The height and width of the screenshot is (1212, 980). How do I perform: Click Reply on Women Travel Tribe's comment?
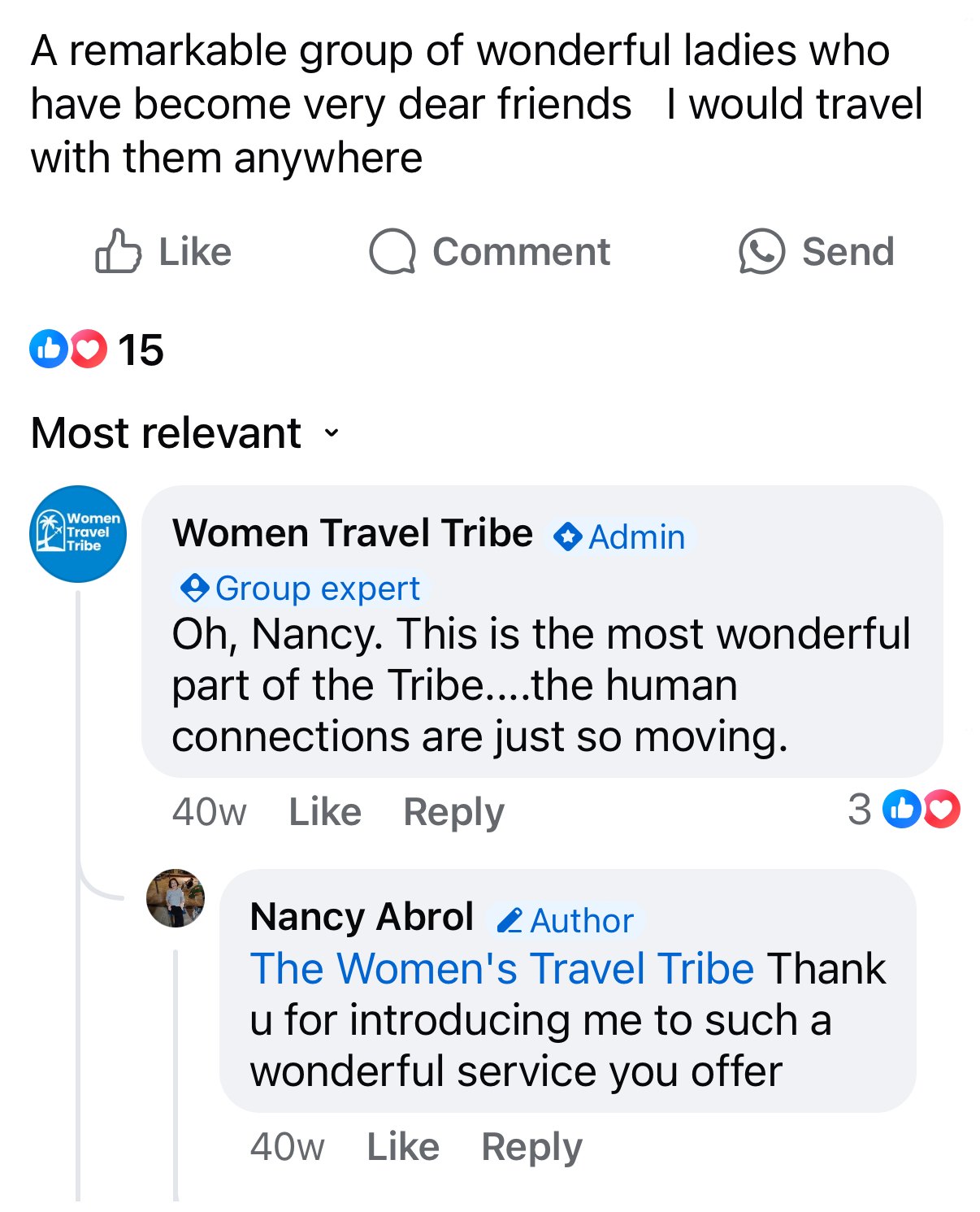point(453,810)
